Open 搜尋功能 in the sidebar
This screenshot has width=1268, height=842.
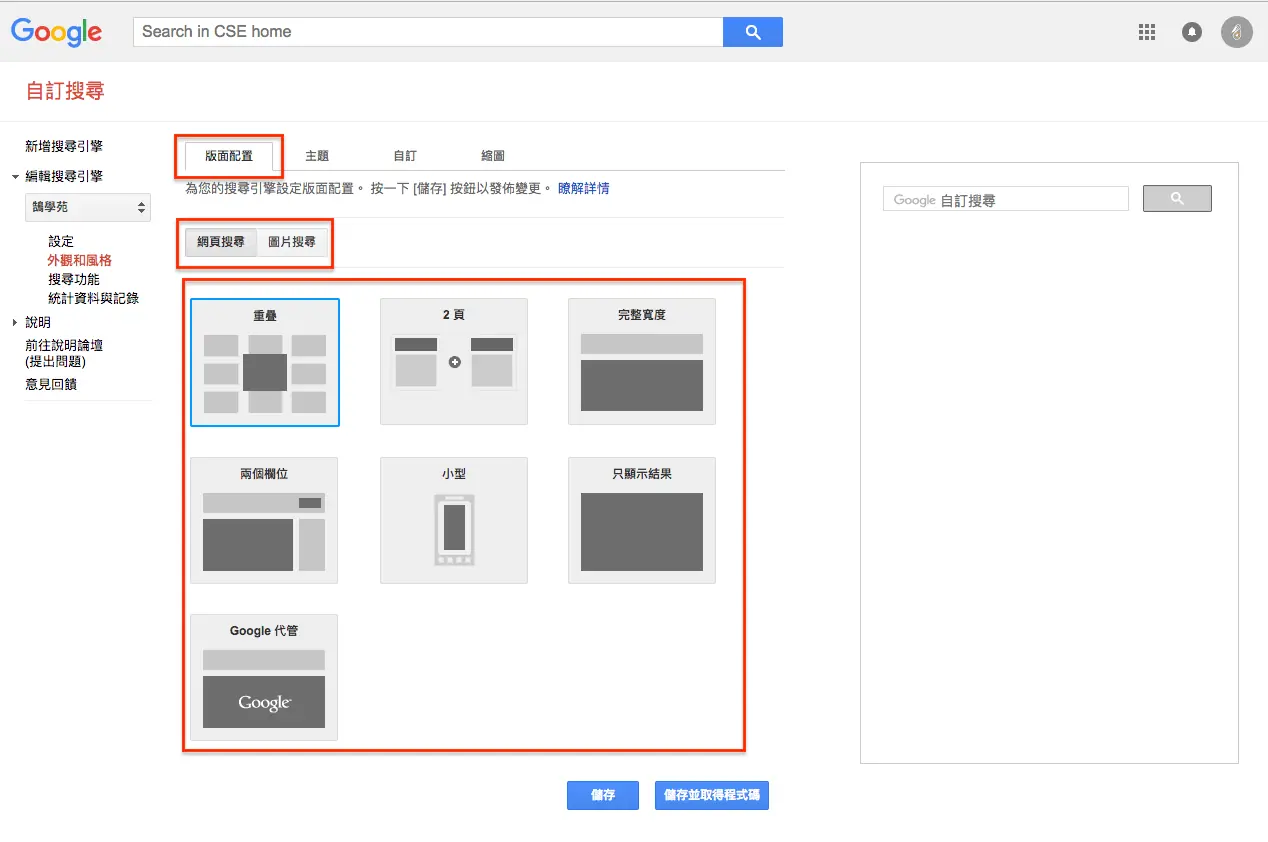click(74, 279)
